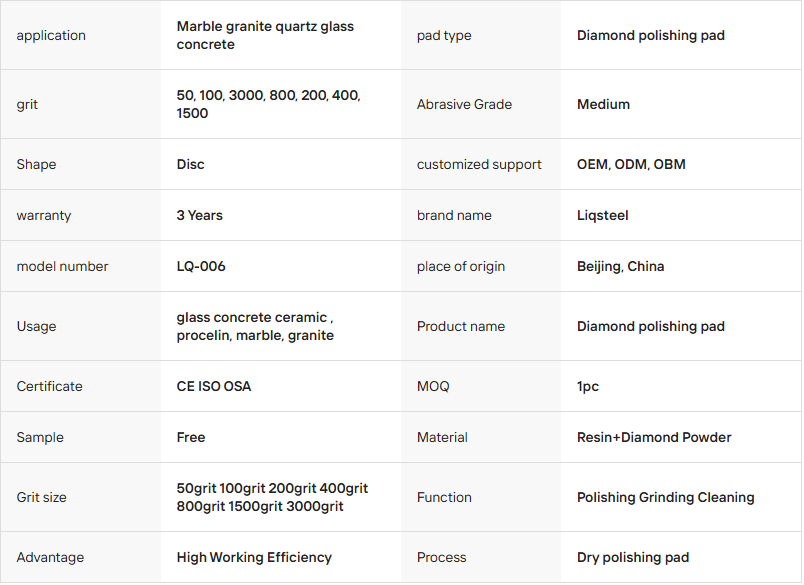Select the 'Medium' abrasive grade value
The width and height of the screenshot is (804, 585).
(x=603, y=104)
